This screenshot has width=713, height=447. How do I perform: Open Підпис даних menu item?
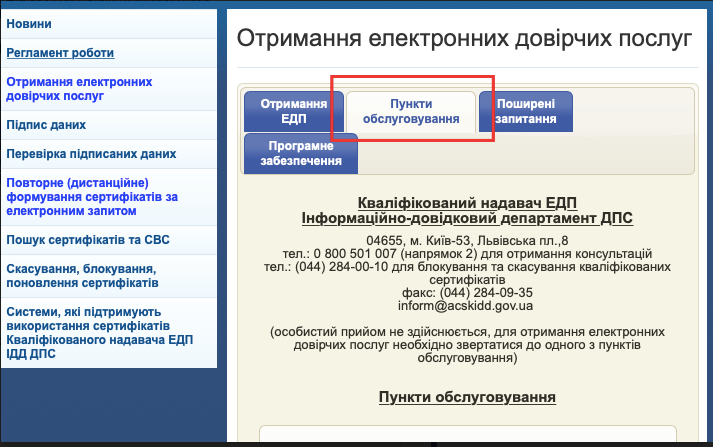click(x=46, y=125)
